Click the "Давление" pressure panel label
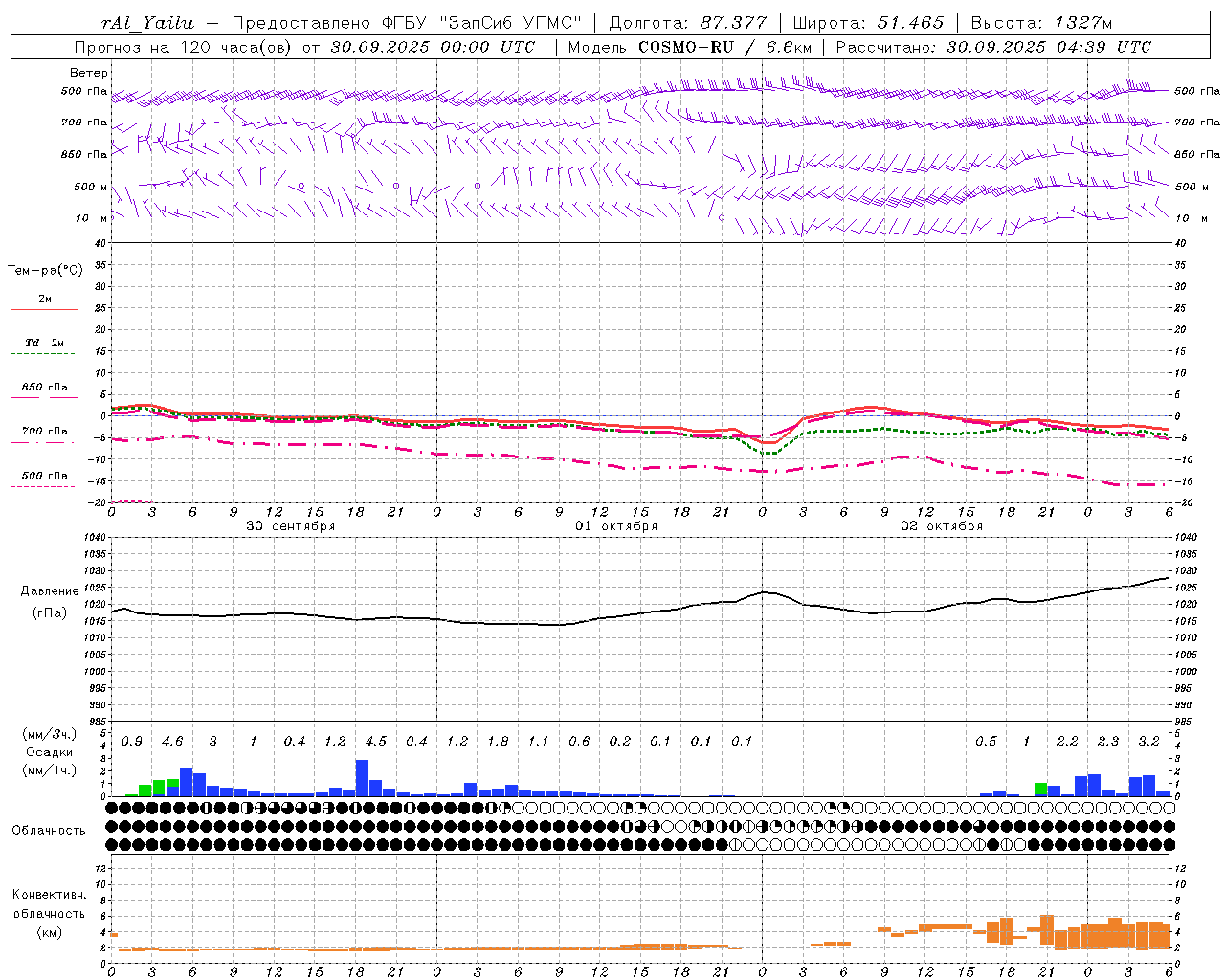The height and width of the screenshot is (980, 1225). (x=50, y=591)
